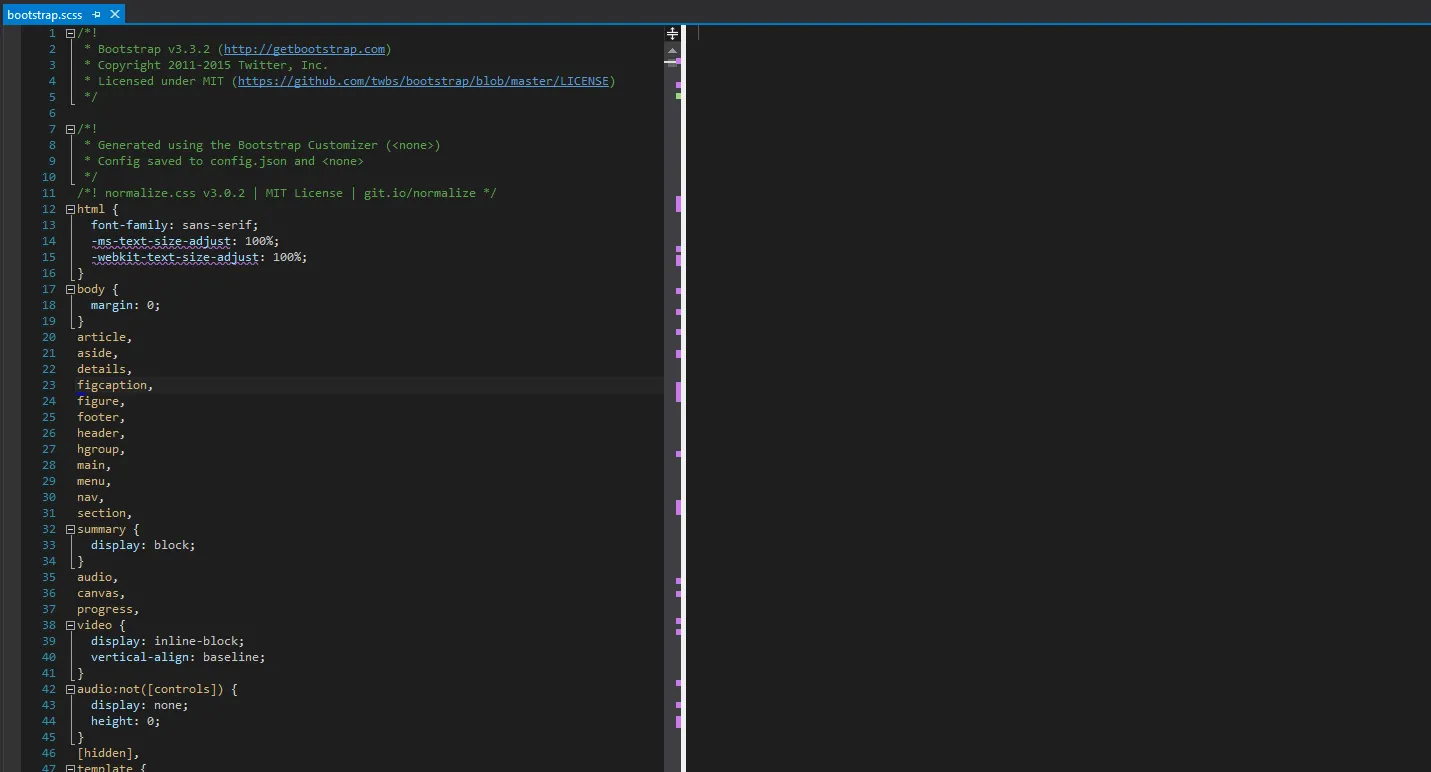1431x772 pixels.
Task: Click the editor split handle icon
Action: [673, 33]
